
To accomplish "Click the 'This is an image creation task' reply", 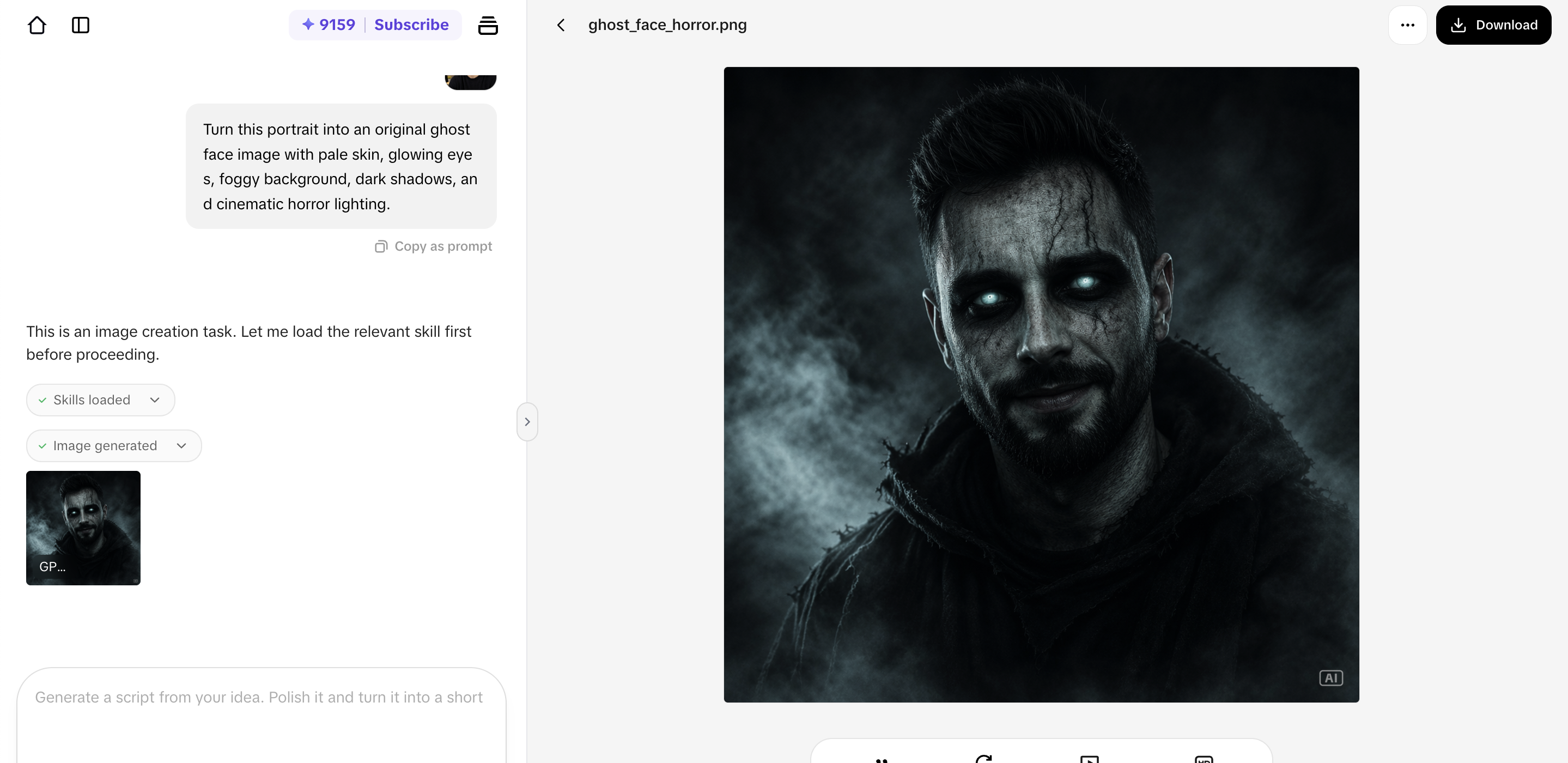I will coord(249,343).
